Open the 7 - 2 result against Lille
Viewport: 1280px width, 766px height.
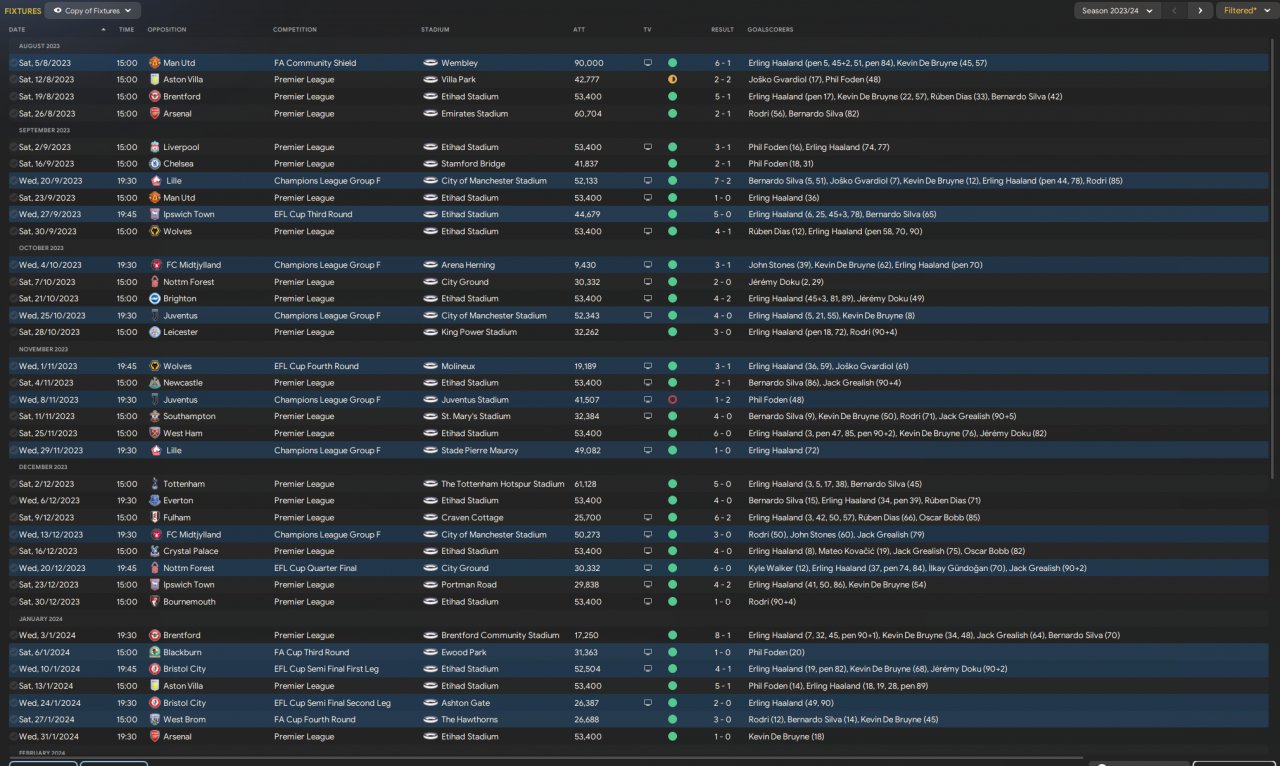722,181
